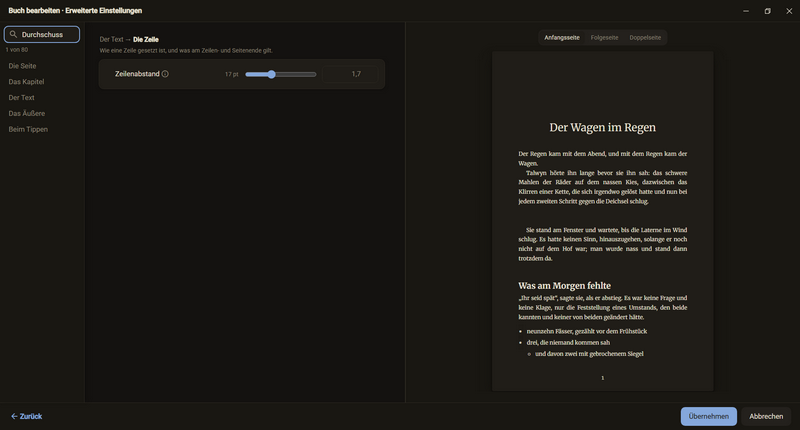Open the Das Kapitel category
The image size is (800, 430).
[27, 82]
